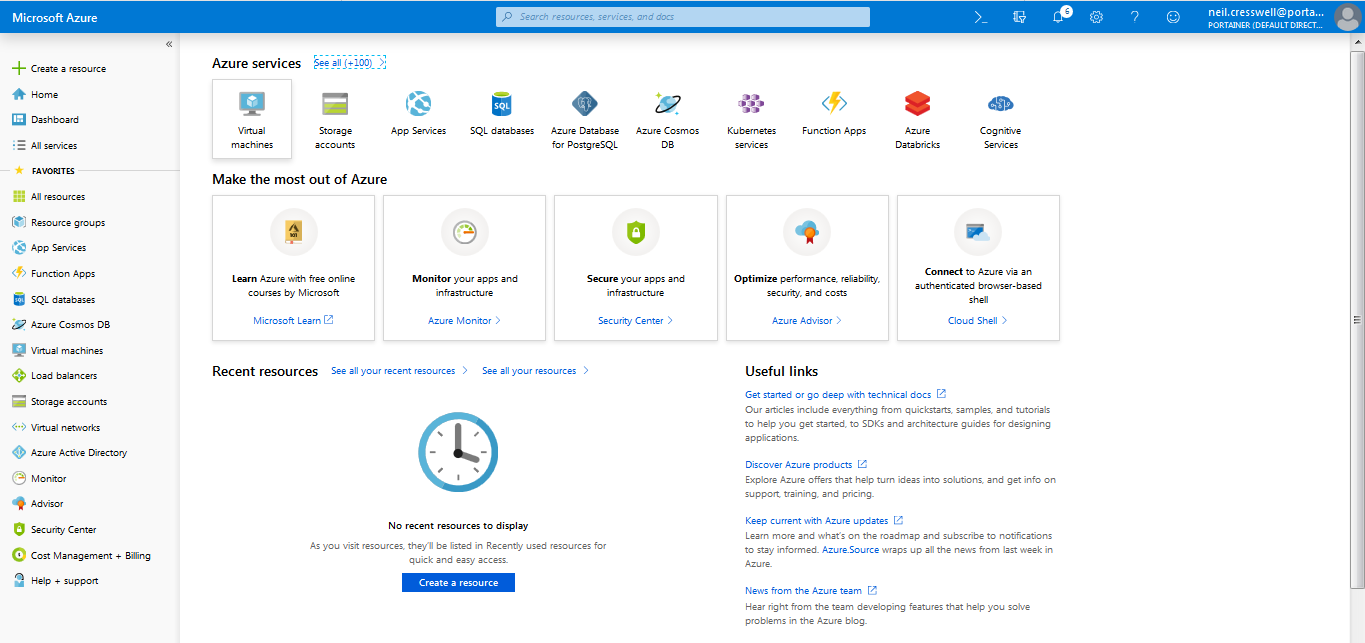Open Cost Management + Billing in sidebar

pyautogui.click(x=90, y=556)
